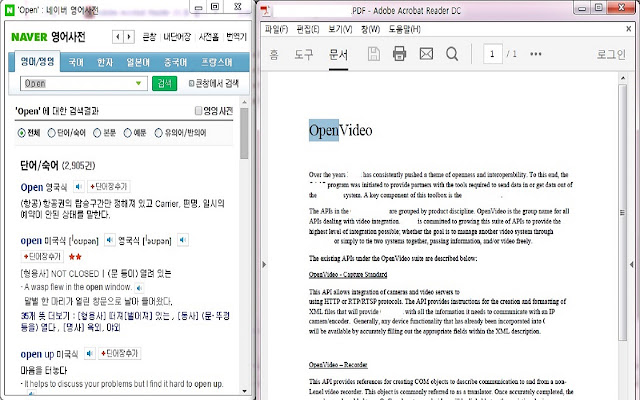
Task: Expand Acrobat left navigation pane arrow
Action: 264,264
